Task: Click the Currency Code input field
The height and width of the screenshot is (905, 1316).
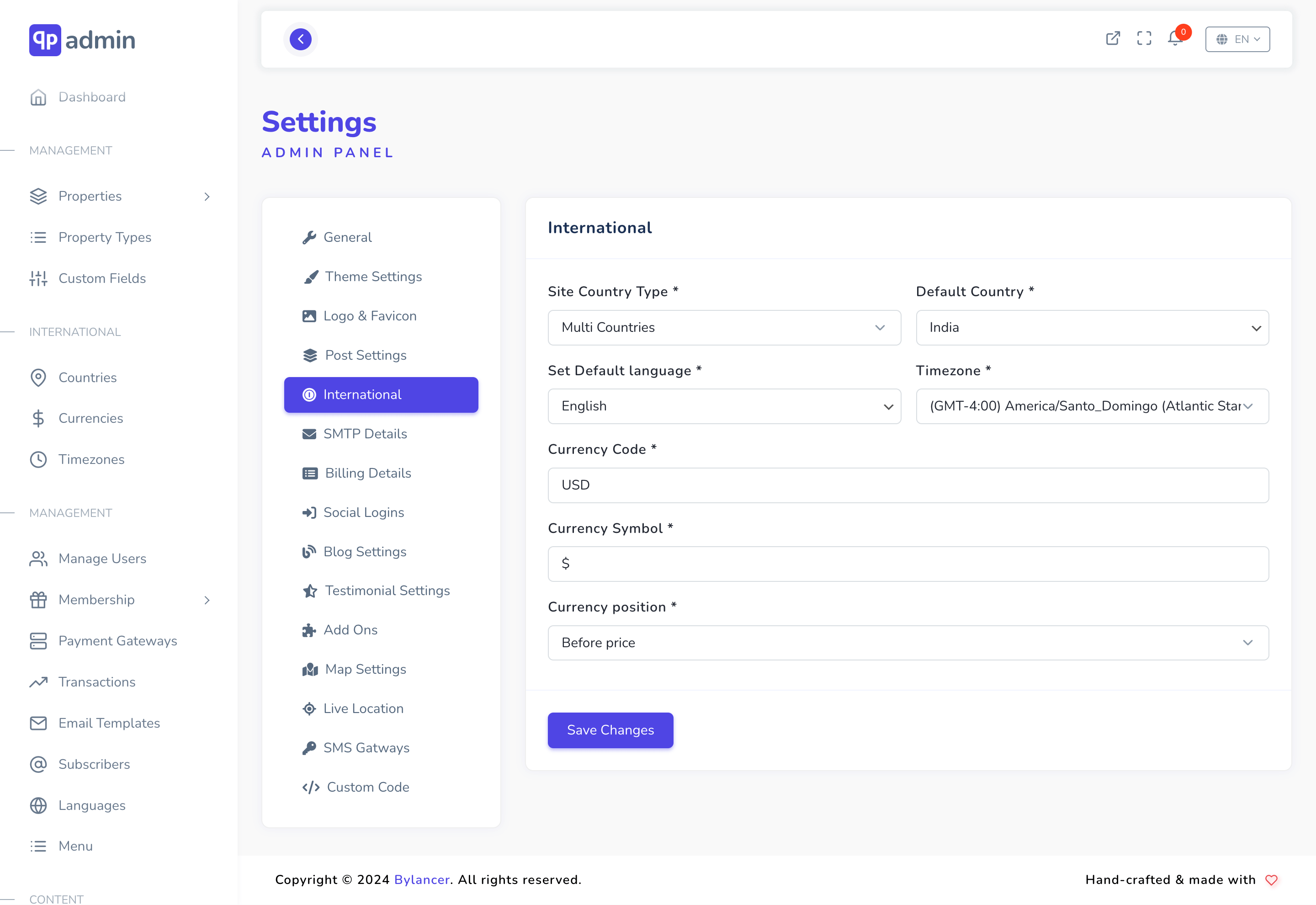Action: point(908,485)
